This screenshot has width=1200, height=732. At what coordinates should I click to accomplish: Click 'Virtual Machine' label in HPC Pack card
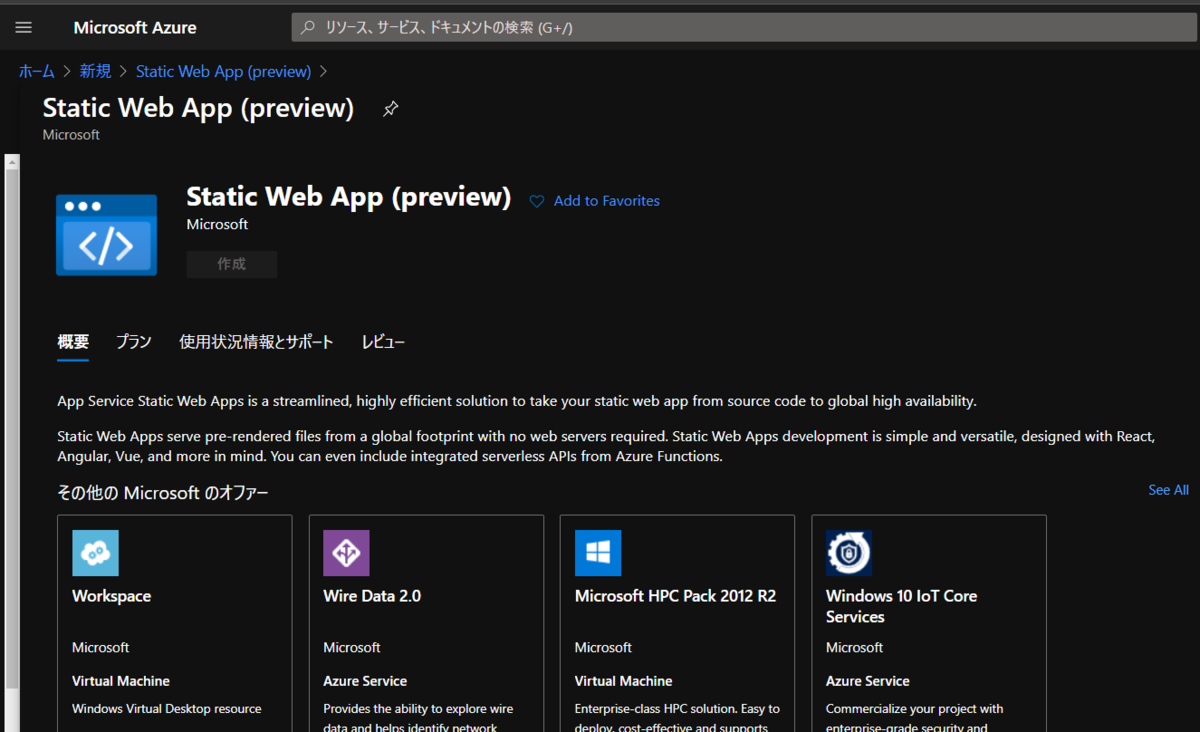click(624, 681)
